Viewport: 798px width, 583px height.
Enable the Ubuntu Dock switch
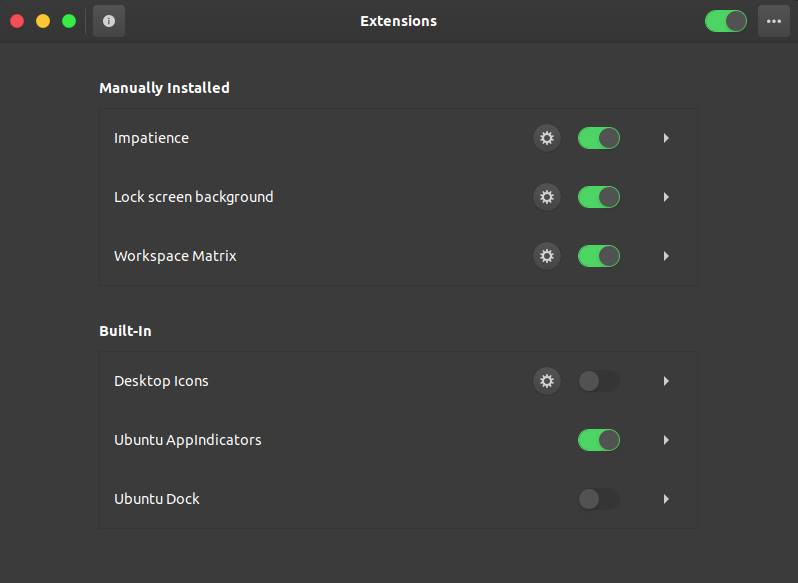(598, 499)
